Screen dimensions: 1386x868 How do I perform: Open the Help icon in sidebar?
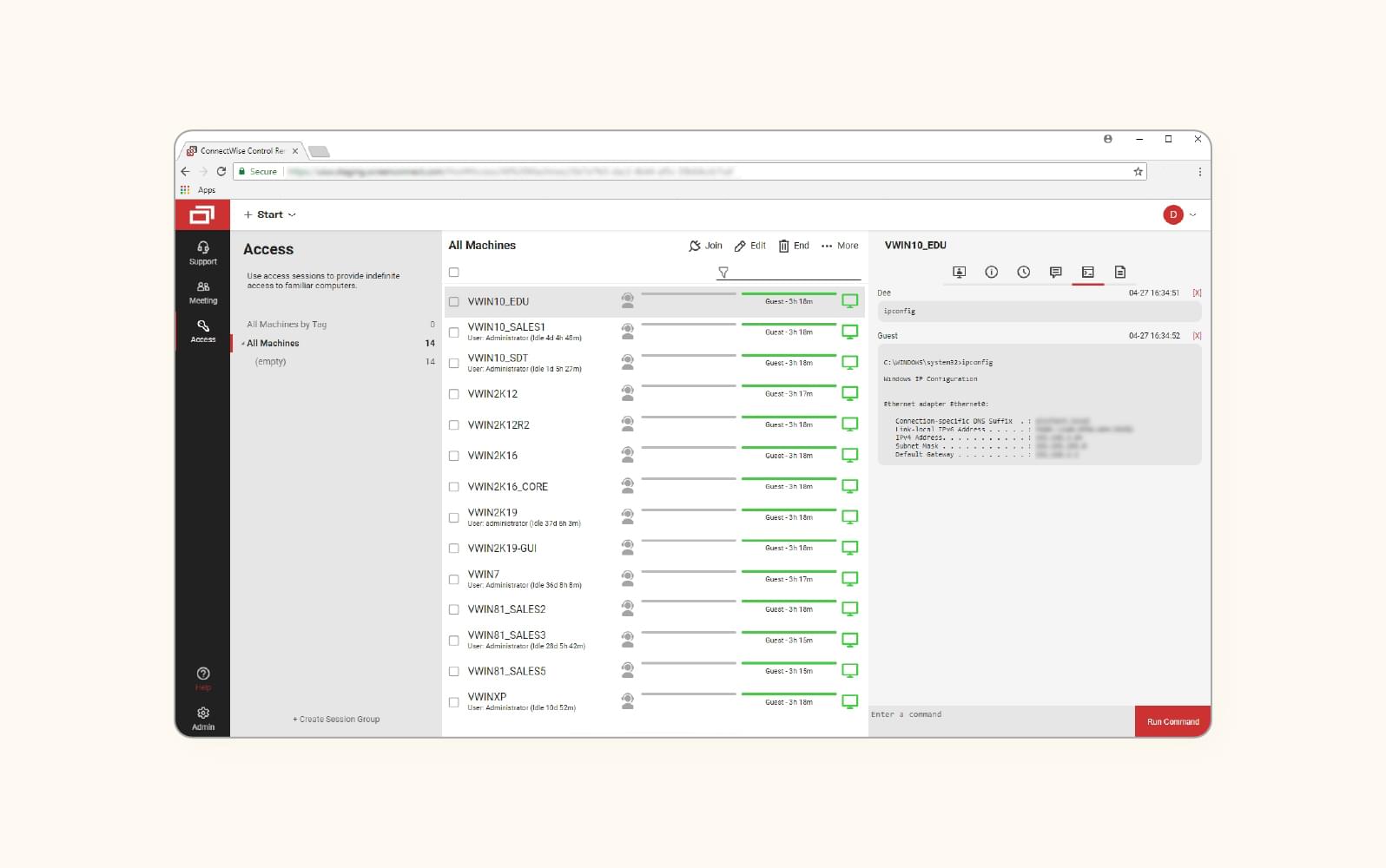pyautogui.click(x=202, y=674)
